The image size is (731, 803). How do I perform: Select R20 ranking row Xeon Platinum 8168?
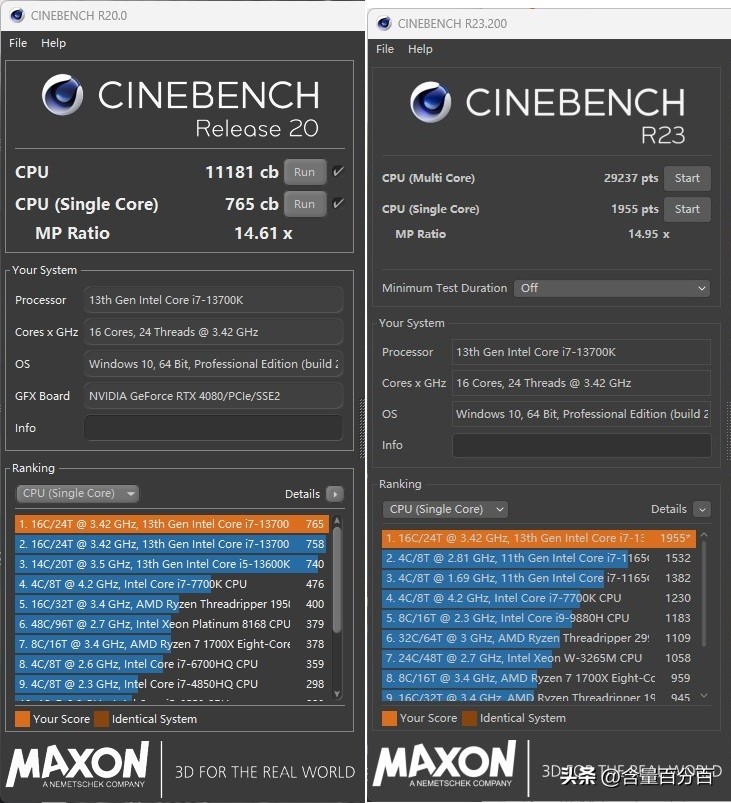pyautogui.click(x=172, y=624)
